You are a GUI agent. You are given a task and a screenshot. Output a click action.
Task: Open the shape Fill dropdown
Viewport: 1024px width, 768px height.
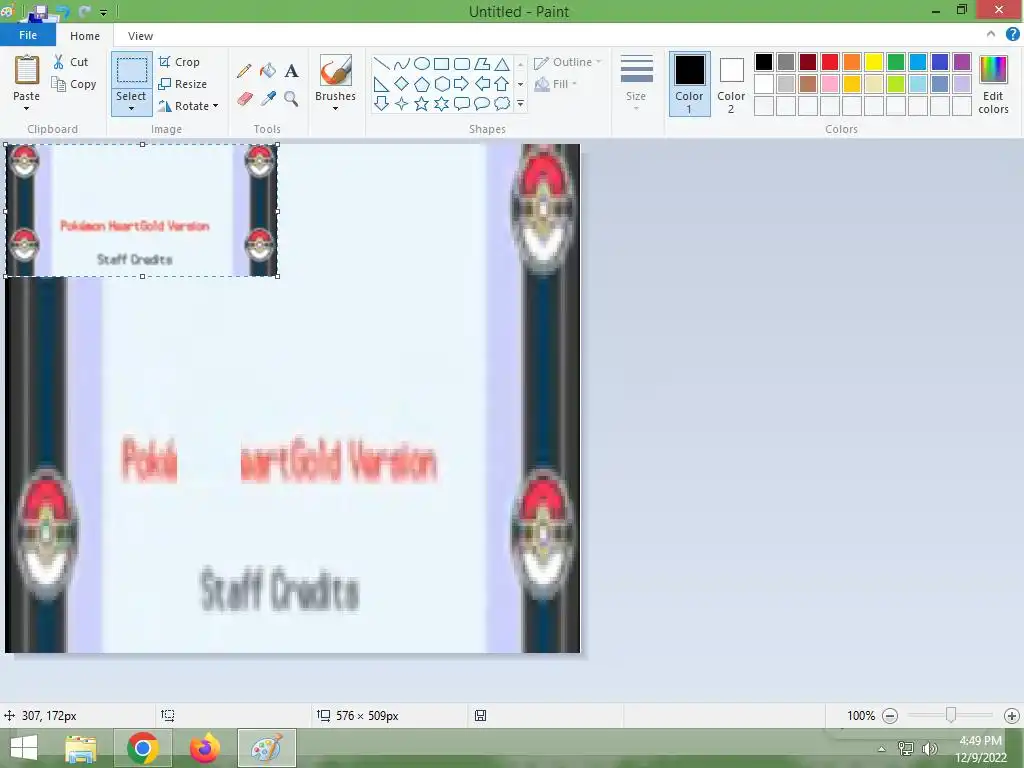[556, 84]
